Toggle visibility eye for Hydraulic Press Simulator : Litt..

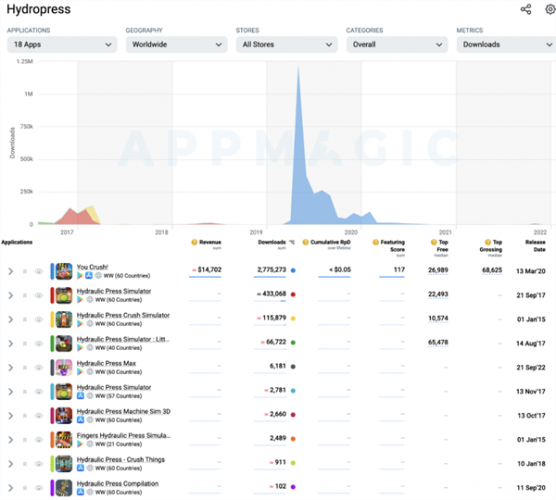tap(39, 344)
